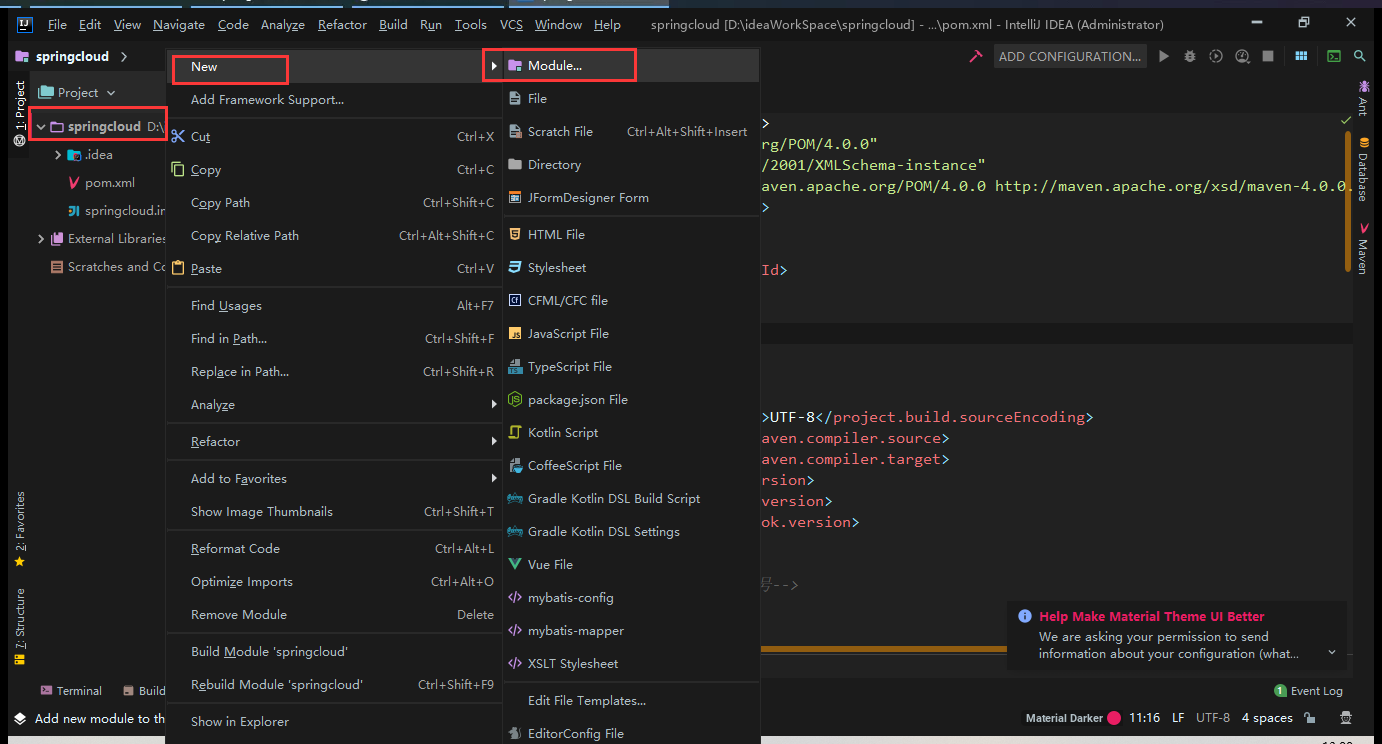Screen dimensions: 1382x744
Task: Click the Module folder icon in submenu
Action: pyautogui.click(x=515, y=66)
